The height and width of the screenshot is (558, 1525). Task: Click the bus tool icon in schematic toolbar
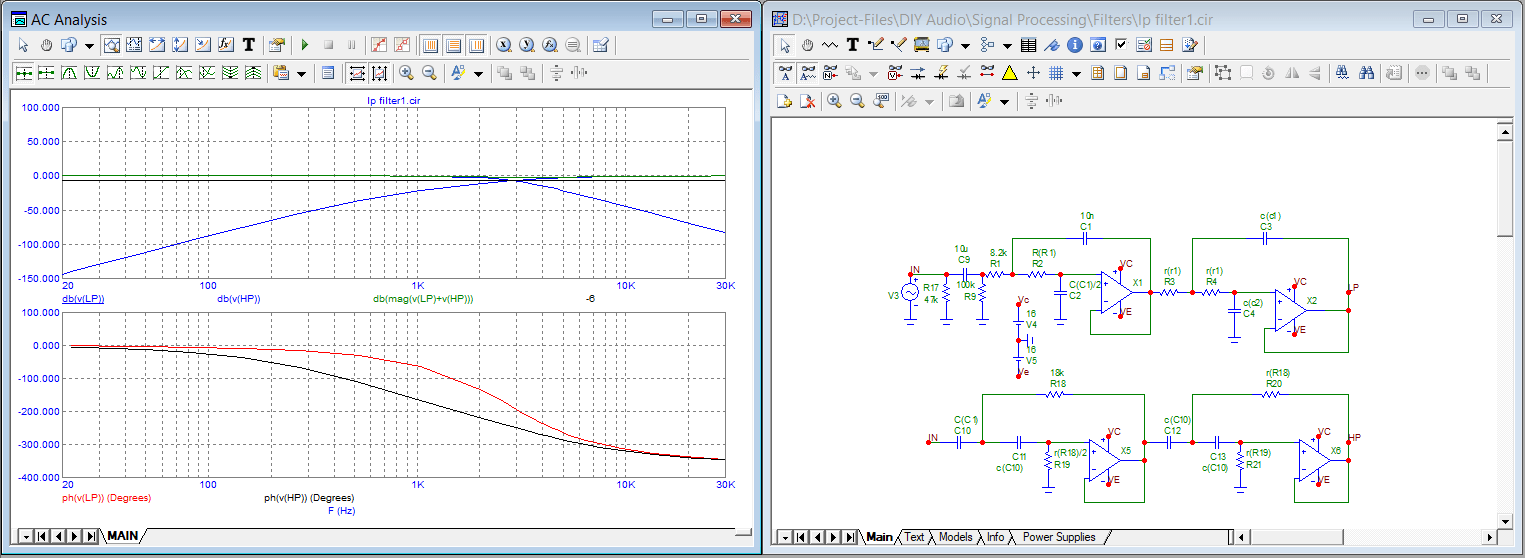point(921,45)
